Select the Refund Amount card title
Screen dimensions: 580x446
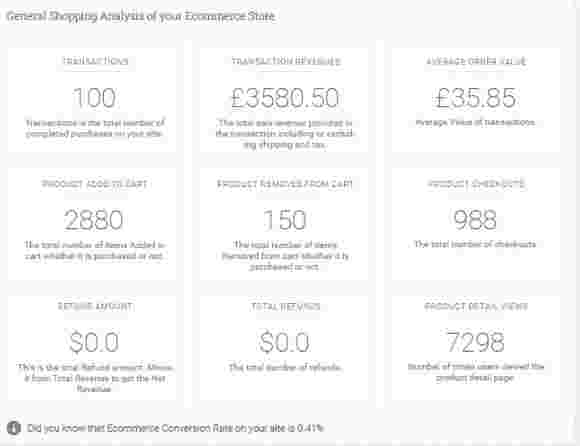pos(95,306)
